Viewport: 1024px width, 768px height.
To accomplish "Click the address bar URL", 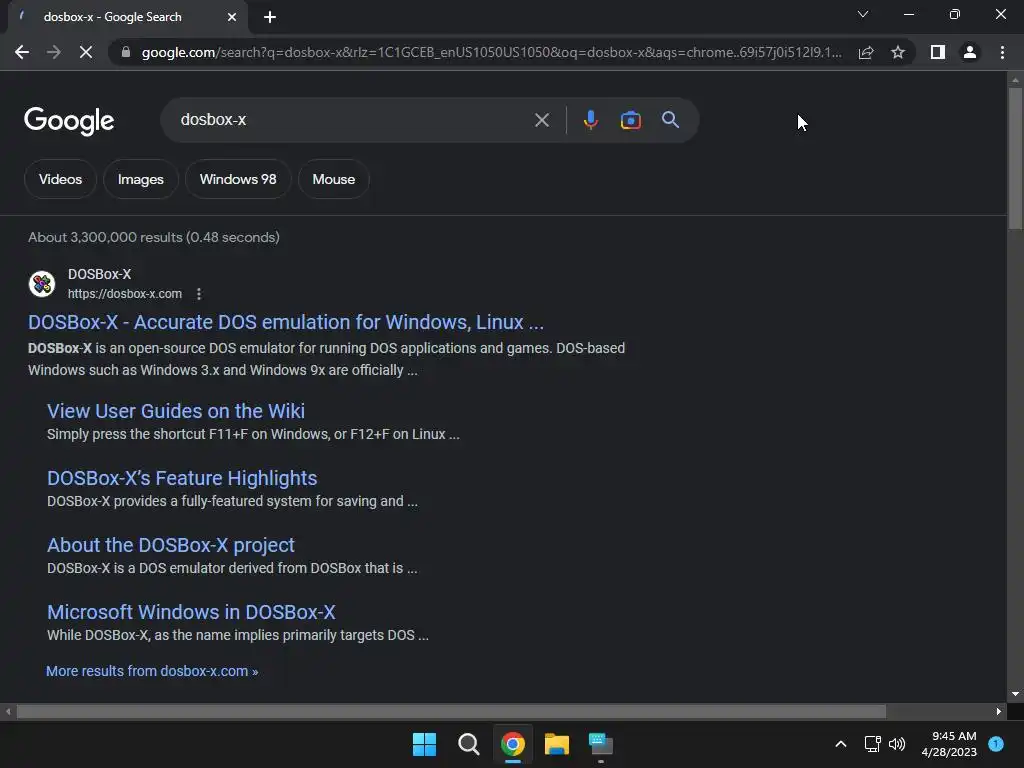I will click(491, 52).
